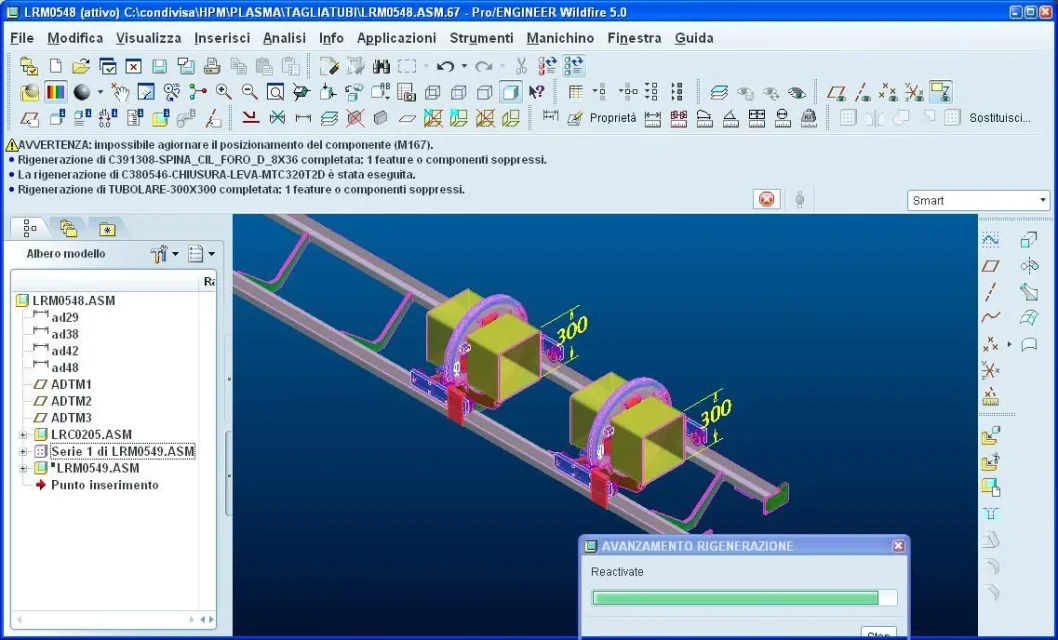1058x640 pixels.
Task: Open the Analisi menu
Action: [284, 38]
